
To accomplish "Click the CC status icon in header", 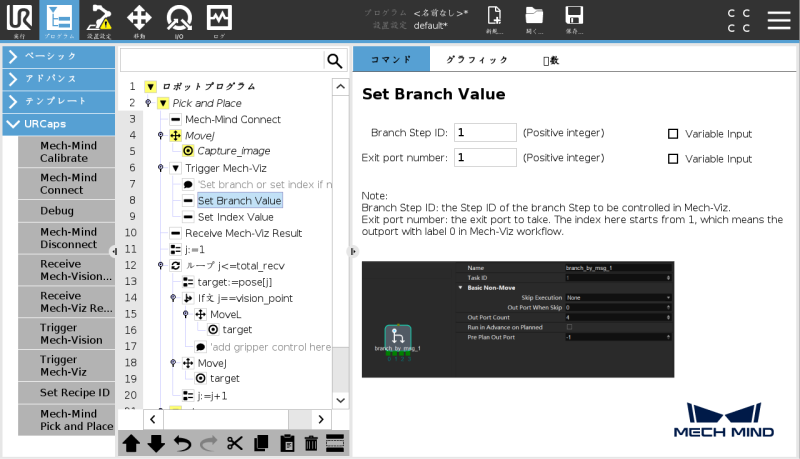I will tap(739, 20).
